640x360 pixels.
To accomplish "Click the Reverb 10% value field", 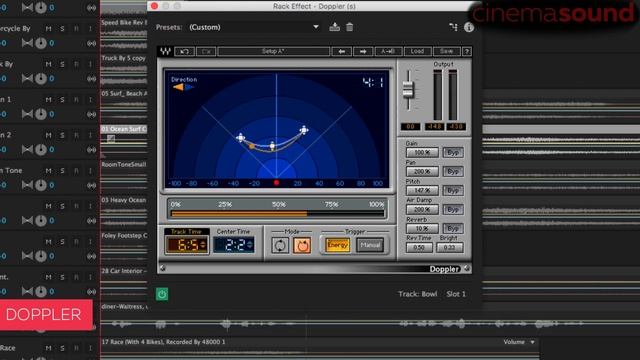I will [422, 228].
